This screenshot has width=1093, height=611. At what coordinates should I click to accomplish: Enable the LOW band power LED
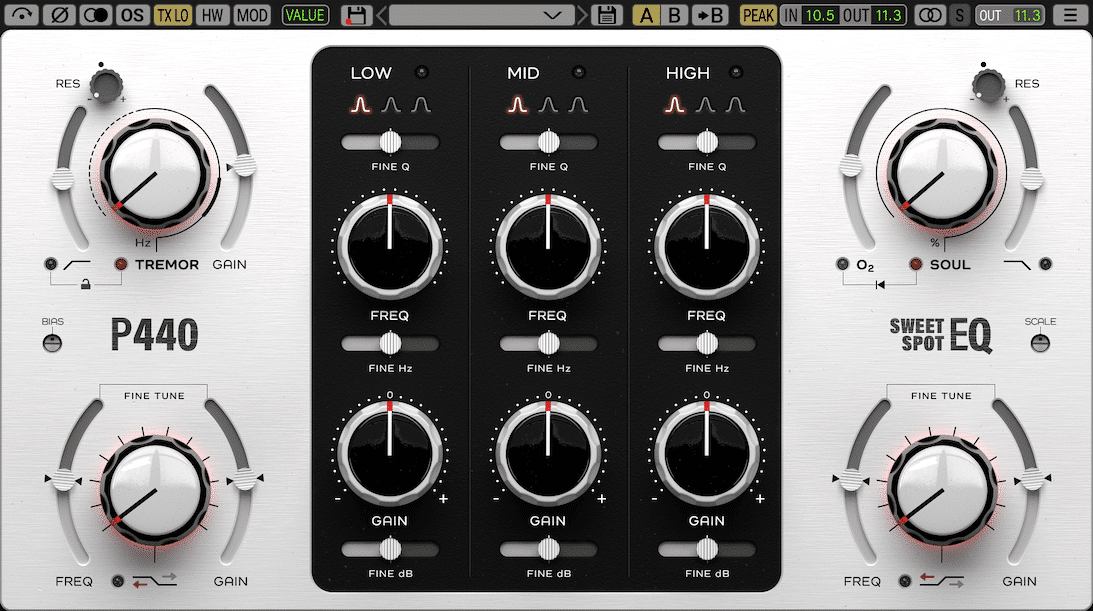coord(421,72)
